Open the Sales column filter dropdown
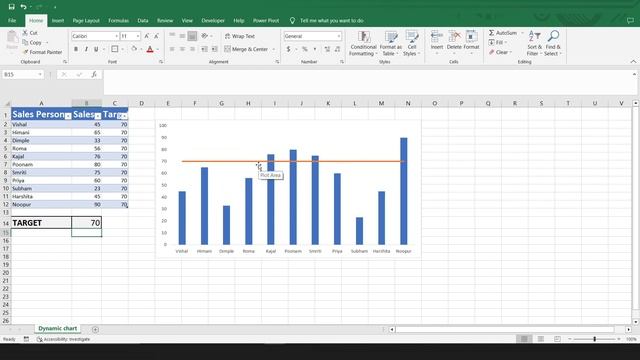This screenshot has width=640, height=360. (98, 116)
